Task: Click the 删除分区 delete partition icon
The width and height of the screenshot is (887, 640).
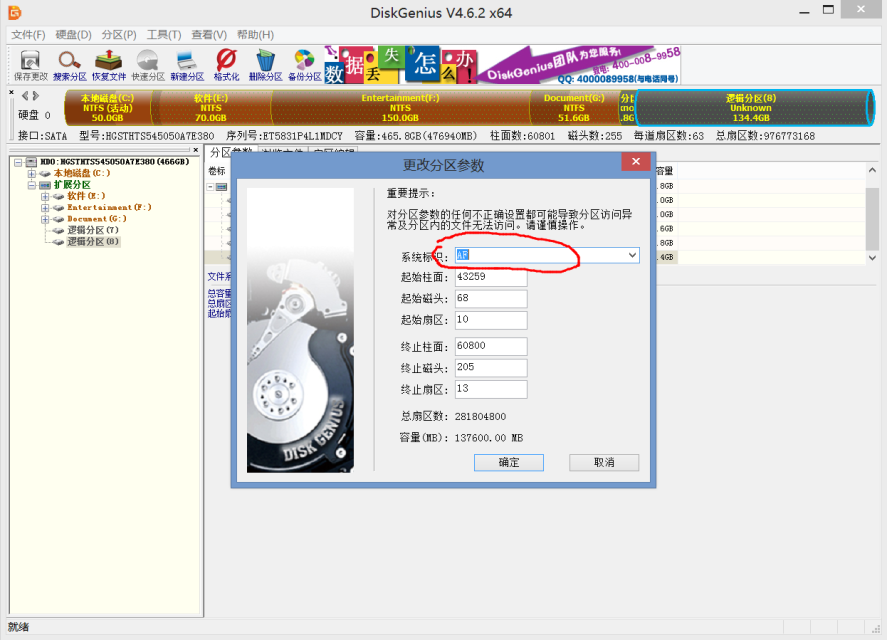Action: coord(265,65)
